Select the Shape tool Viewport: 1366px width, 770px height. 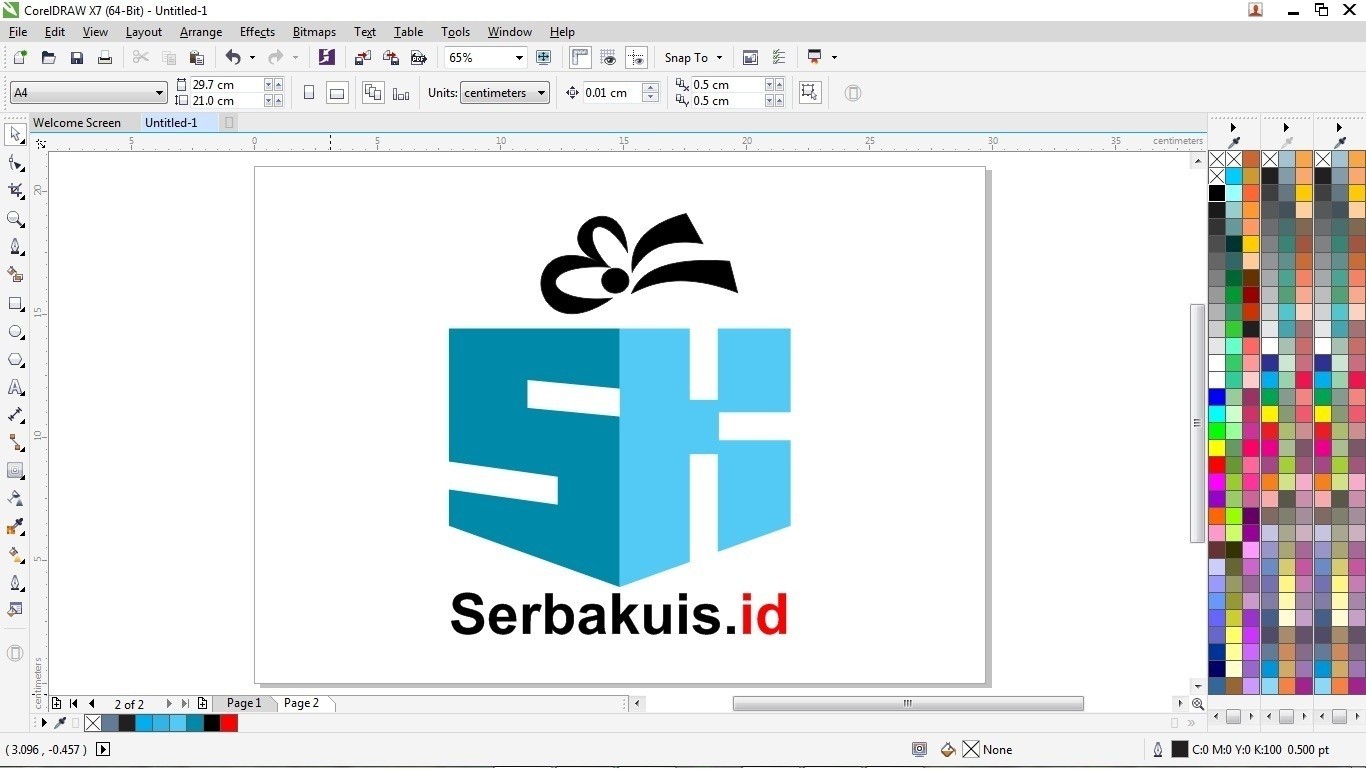pyautogui.click(x=15, y=163)
